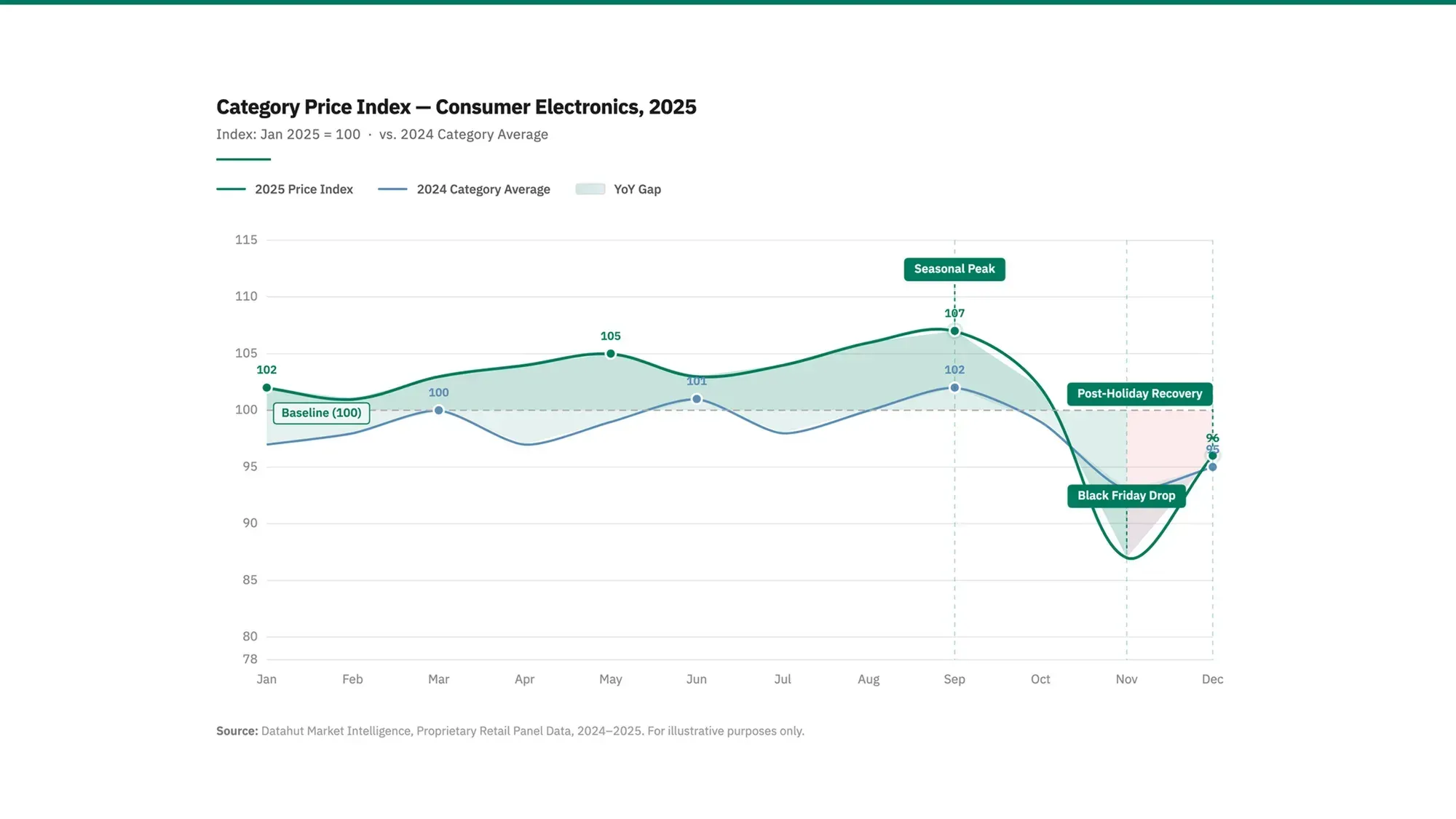Image resolution: width=1456 pixels, height=819 pixels.
Task: Click the 80 y-axis label
Action: pyautogui.click(x=250, y=636)
